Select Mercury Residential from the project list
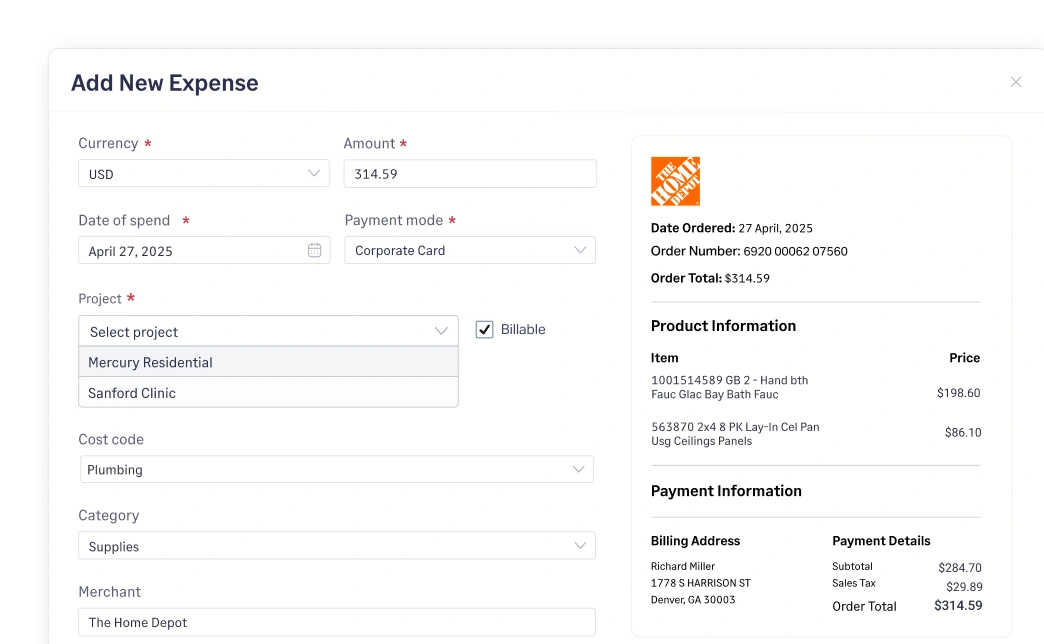1044x644 pixels. point(268,361)
